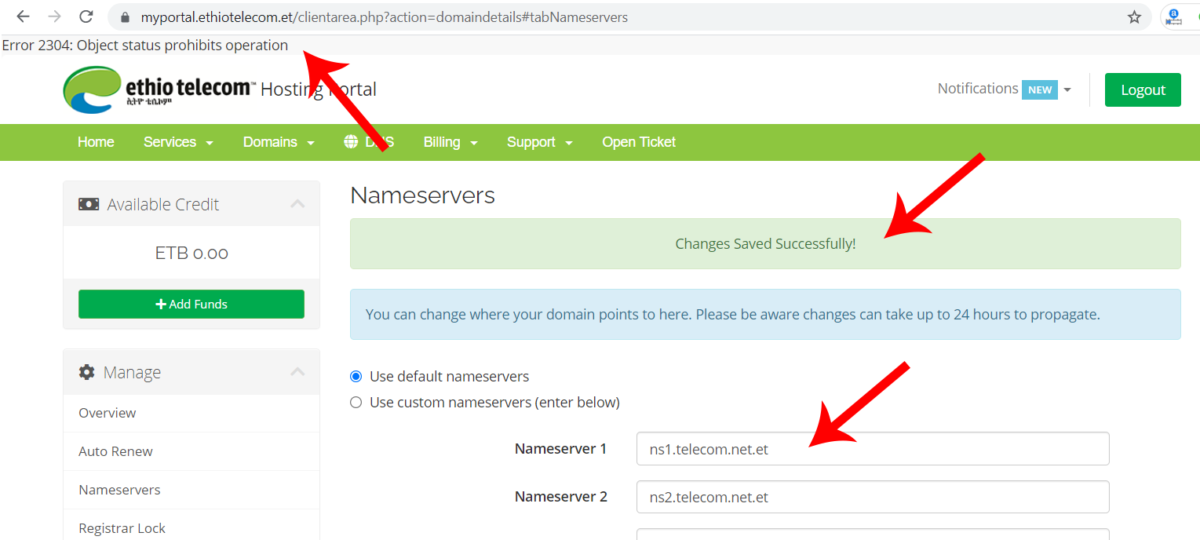
Task: Click the Nameserver 2 input field
Action: [873, 497]
